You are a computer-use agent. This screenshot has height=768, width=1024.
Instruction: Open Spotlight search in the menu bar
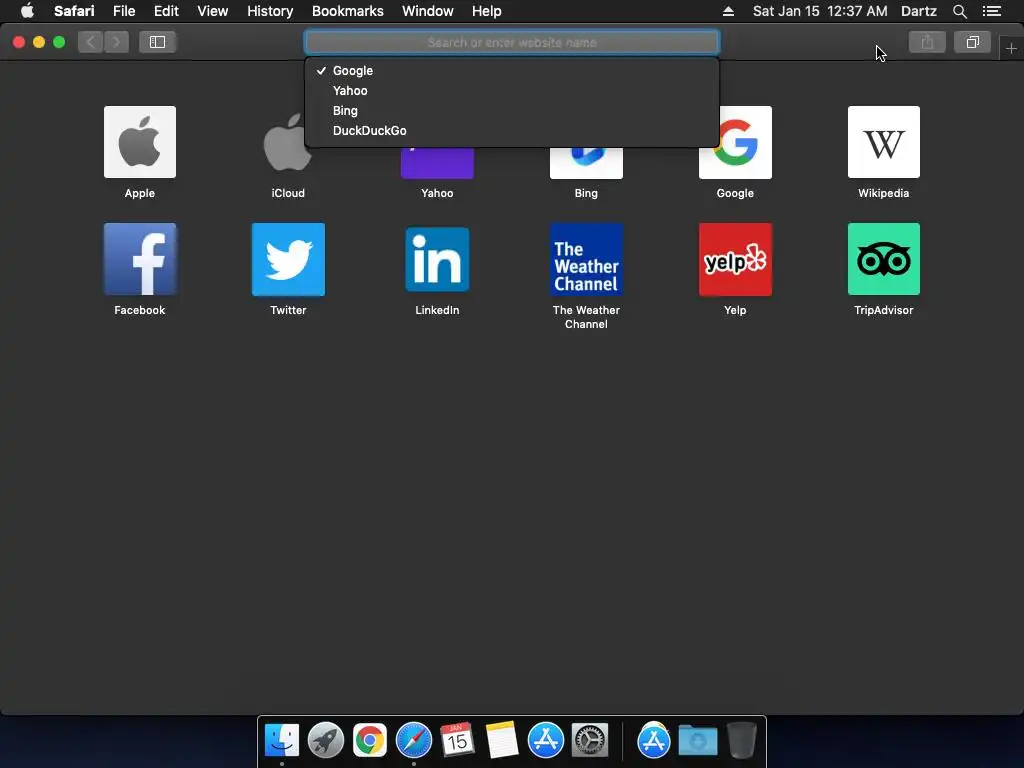tap(959, 11)
